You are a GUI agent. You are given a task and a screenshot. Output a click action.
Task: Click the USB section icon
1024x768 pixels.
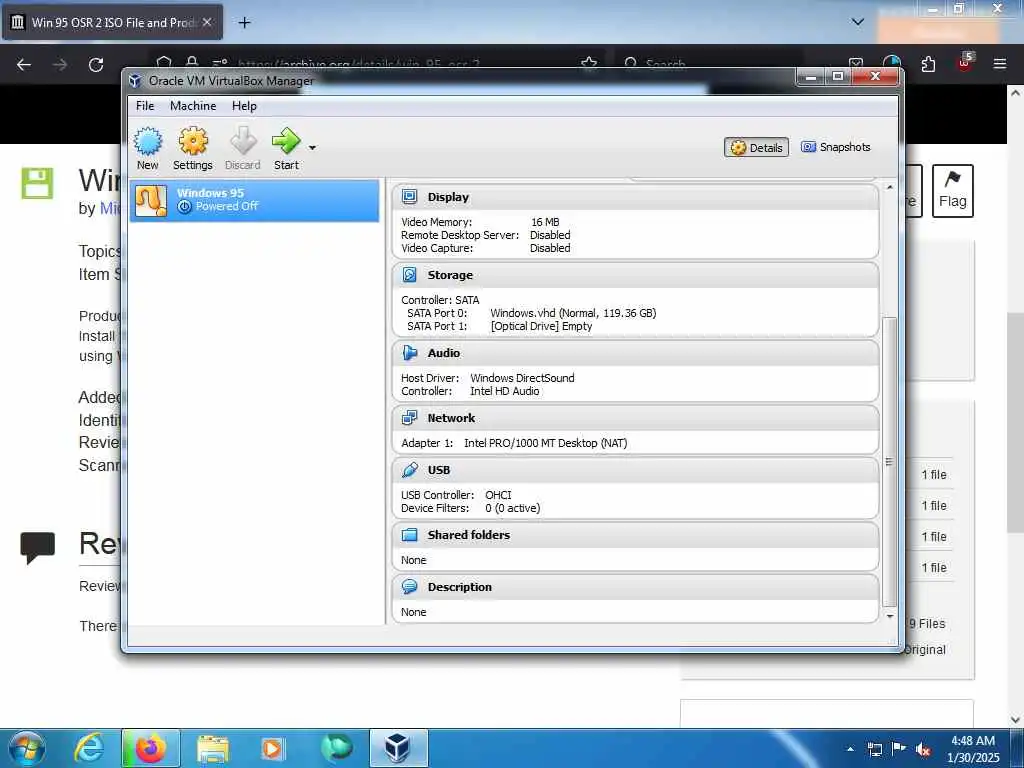(x=409, y=470)
